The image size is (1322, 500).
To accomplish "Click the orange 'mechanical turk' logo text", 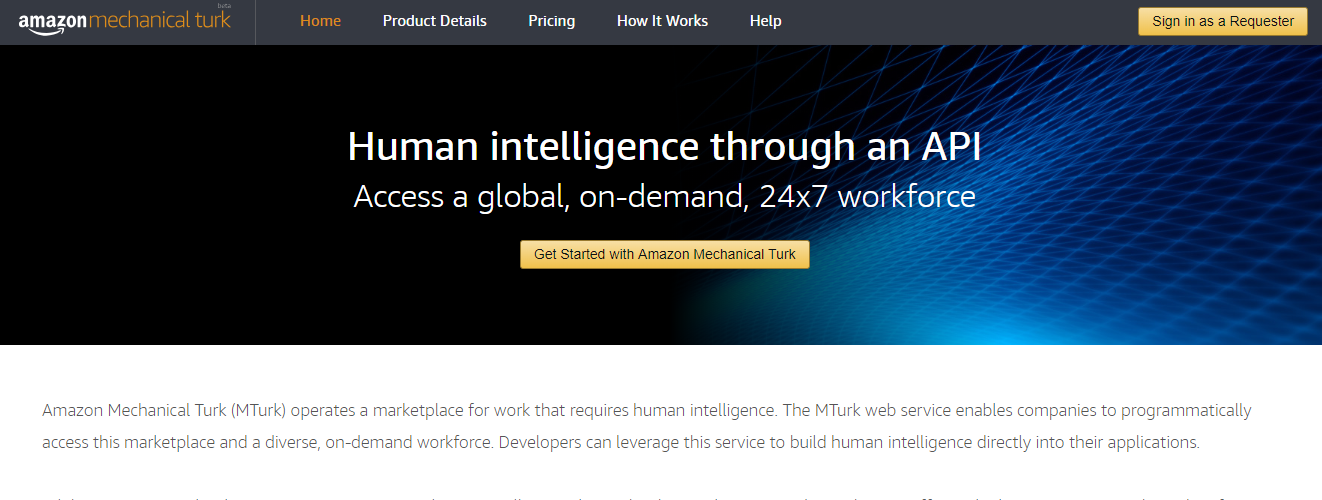I will pos(160,20).
